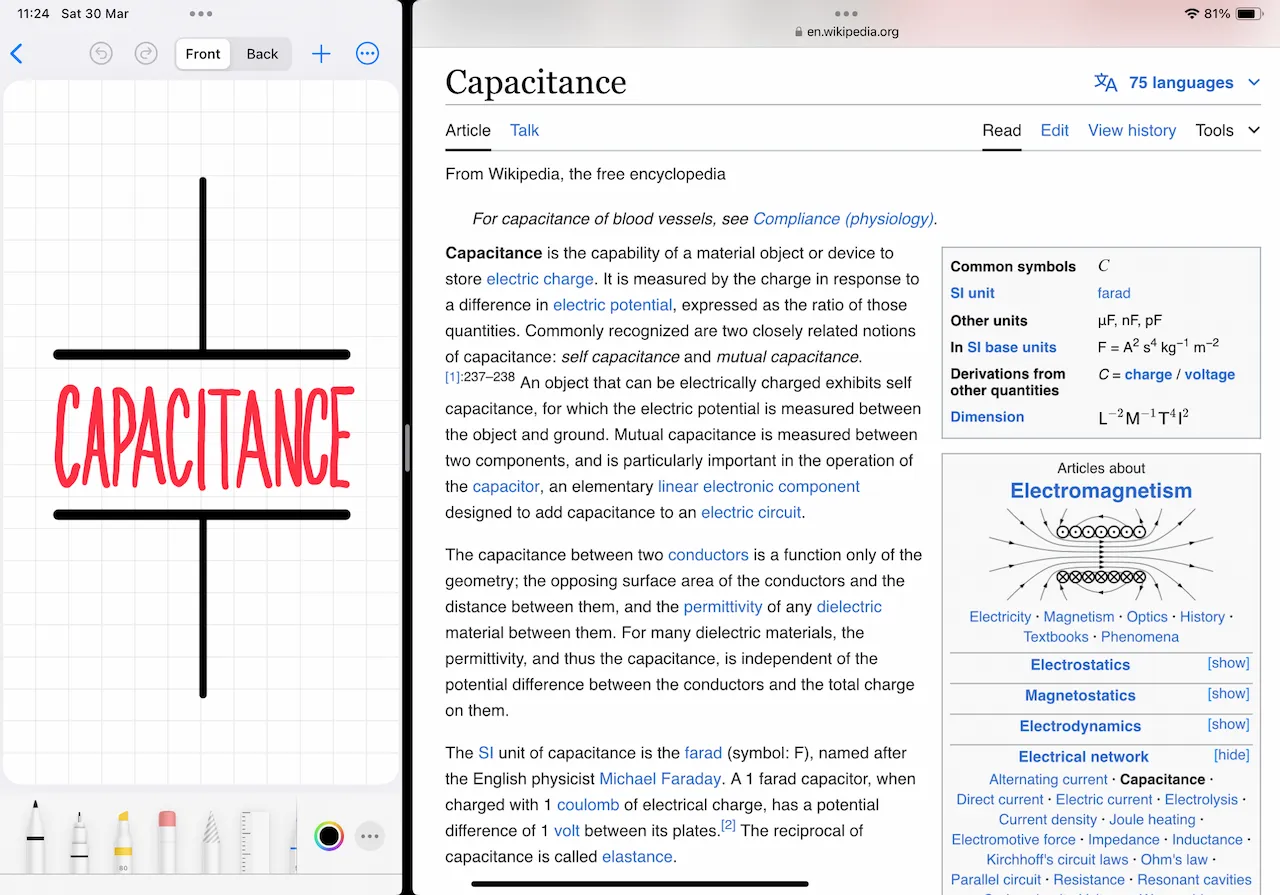Viewport: 1280px width, 895px height.
Task: Show the Electrostatics section
Action: [1228, 662]
